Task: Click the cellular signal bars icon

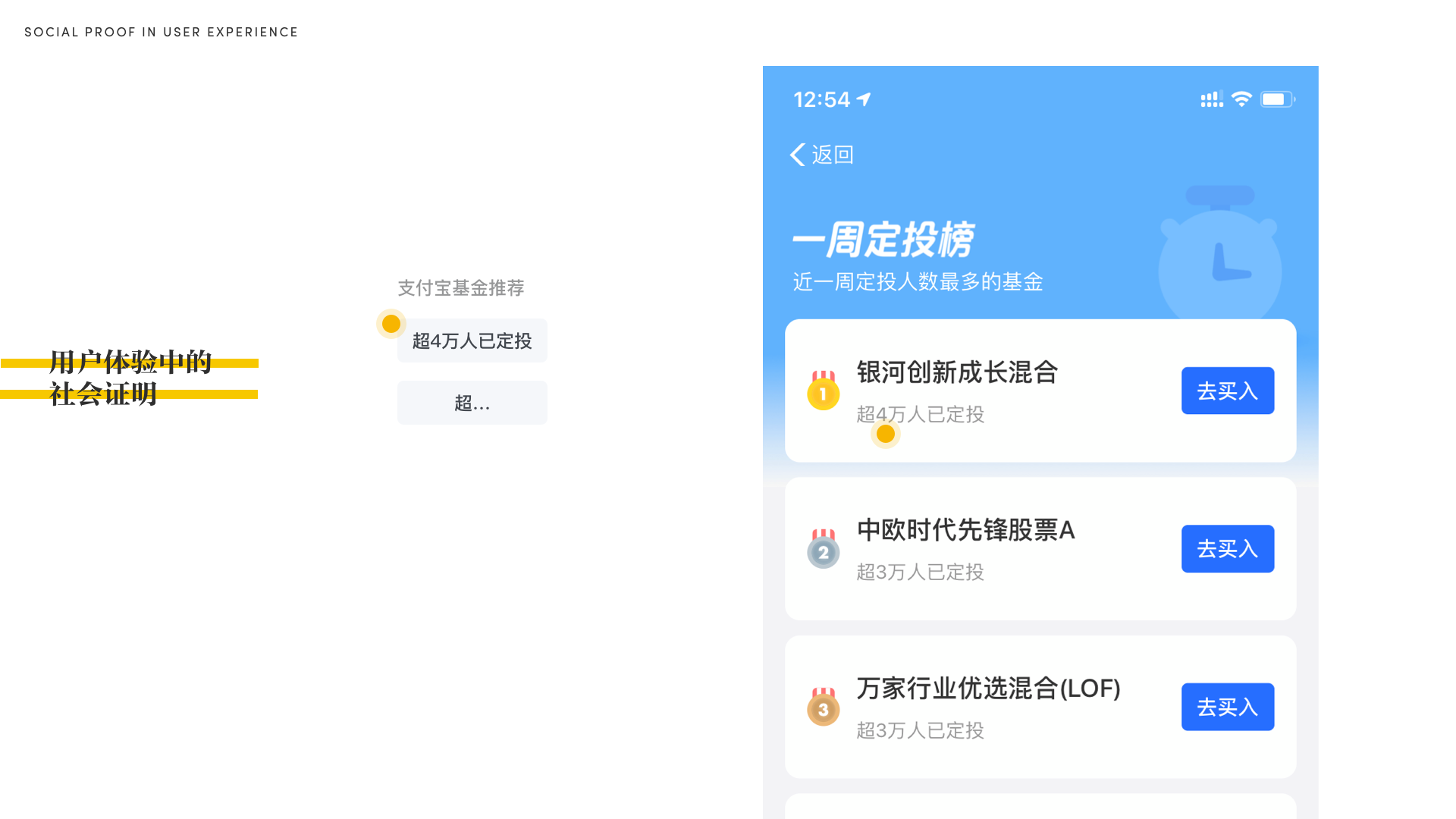Action: point(1212,99)
